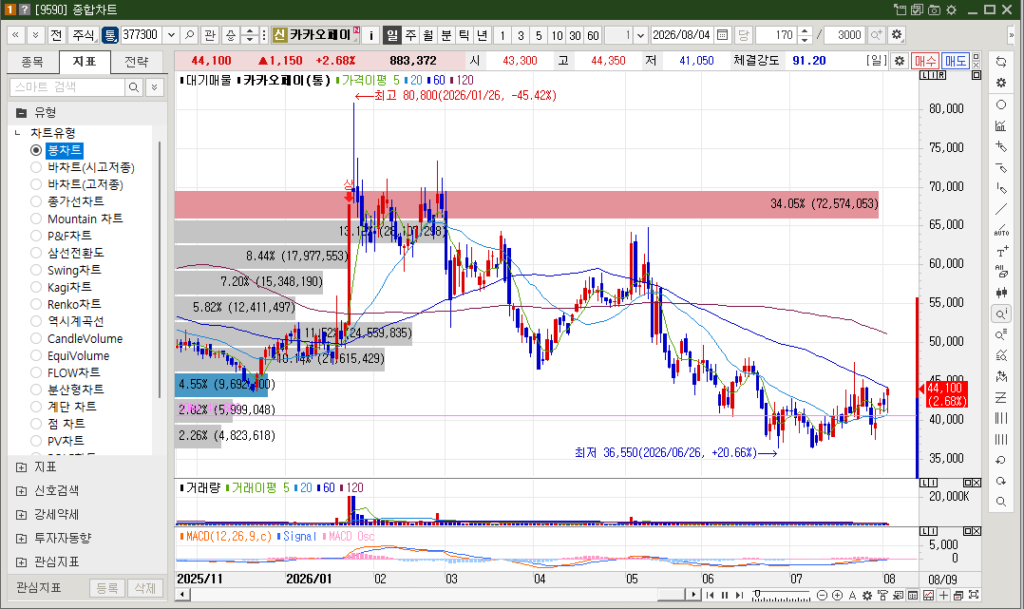1024x609 pixels.
Task: Select the 바차트(시고저종) radio button
Action: pos(36,168)
